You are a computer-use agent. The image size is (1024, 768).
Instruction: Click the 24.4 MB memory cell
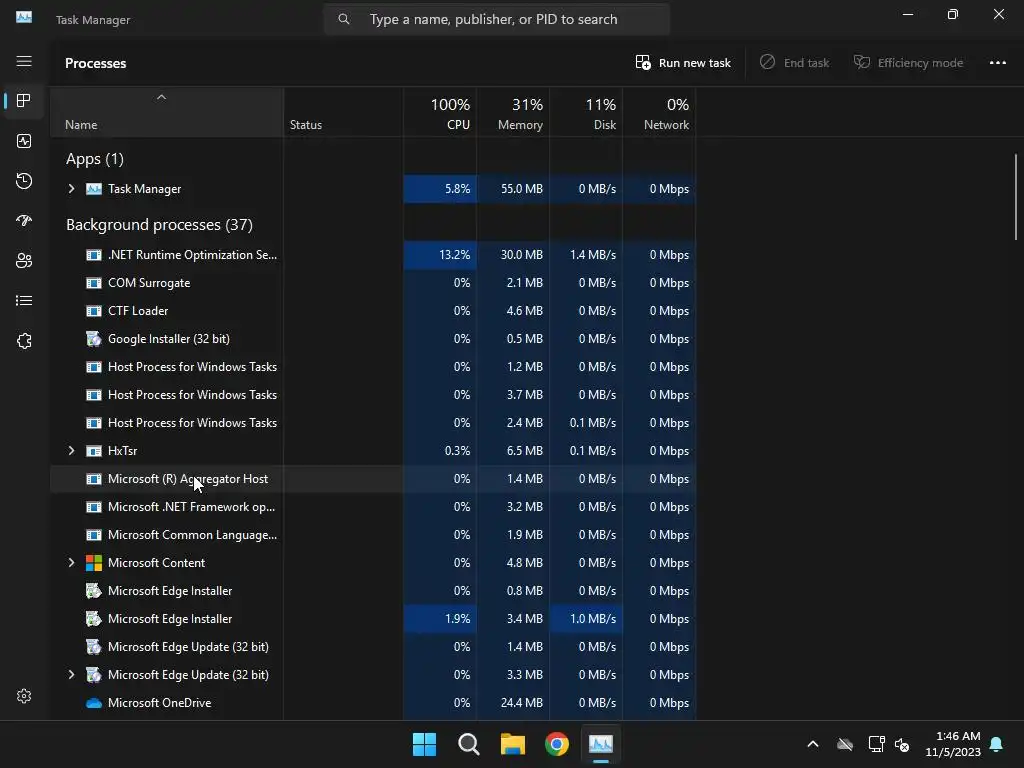pyautogui.click(x=513, y=703)
